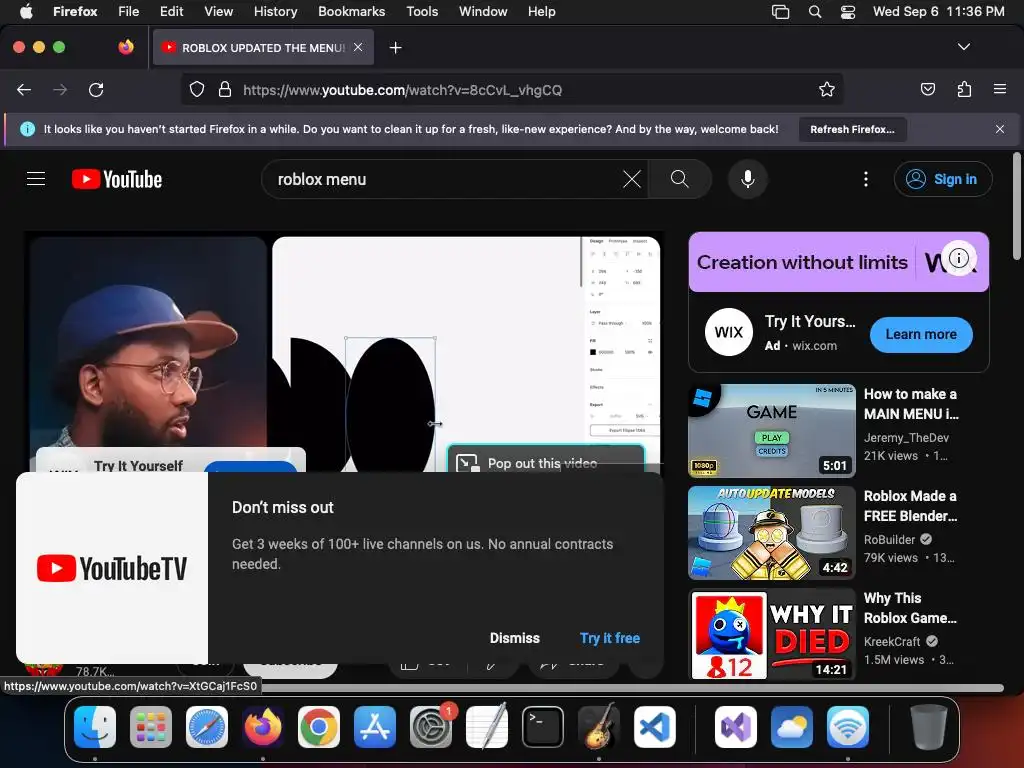
Task: Open the Tools menu
Action: point(422,11)
